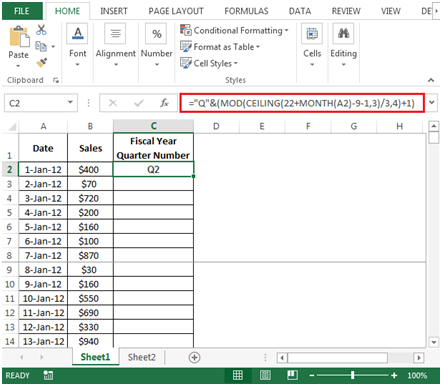
Task: Click in the formula bar input
Action: pyautogui.click(x=302, y=103)
